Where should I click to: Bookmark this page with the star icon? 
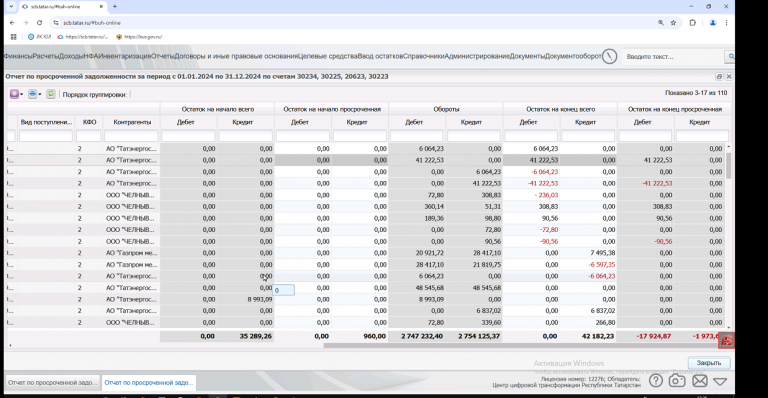tap(673, 23)
